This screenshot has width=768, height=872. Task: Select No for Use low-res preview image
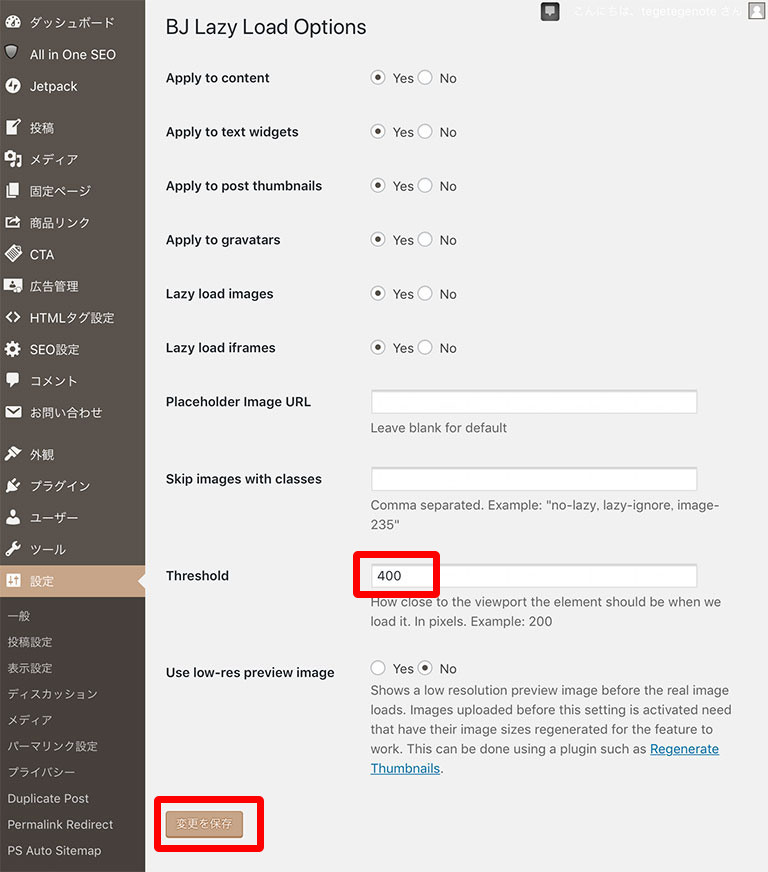click(425, 667)
